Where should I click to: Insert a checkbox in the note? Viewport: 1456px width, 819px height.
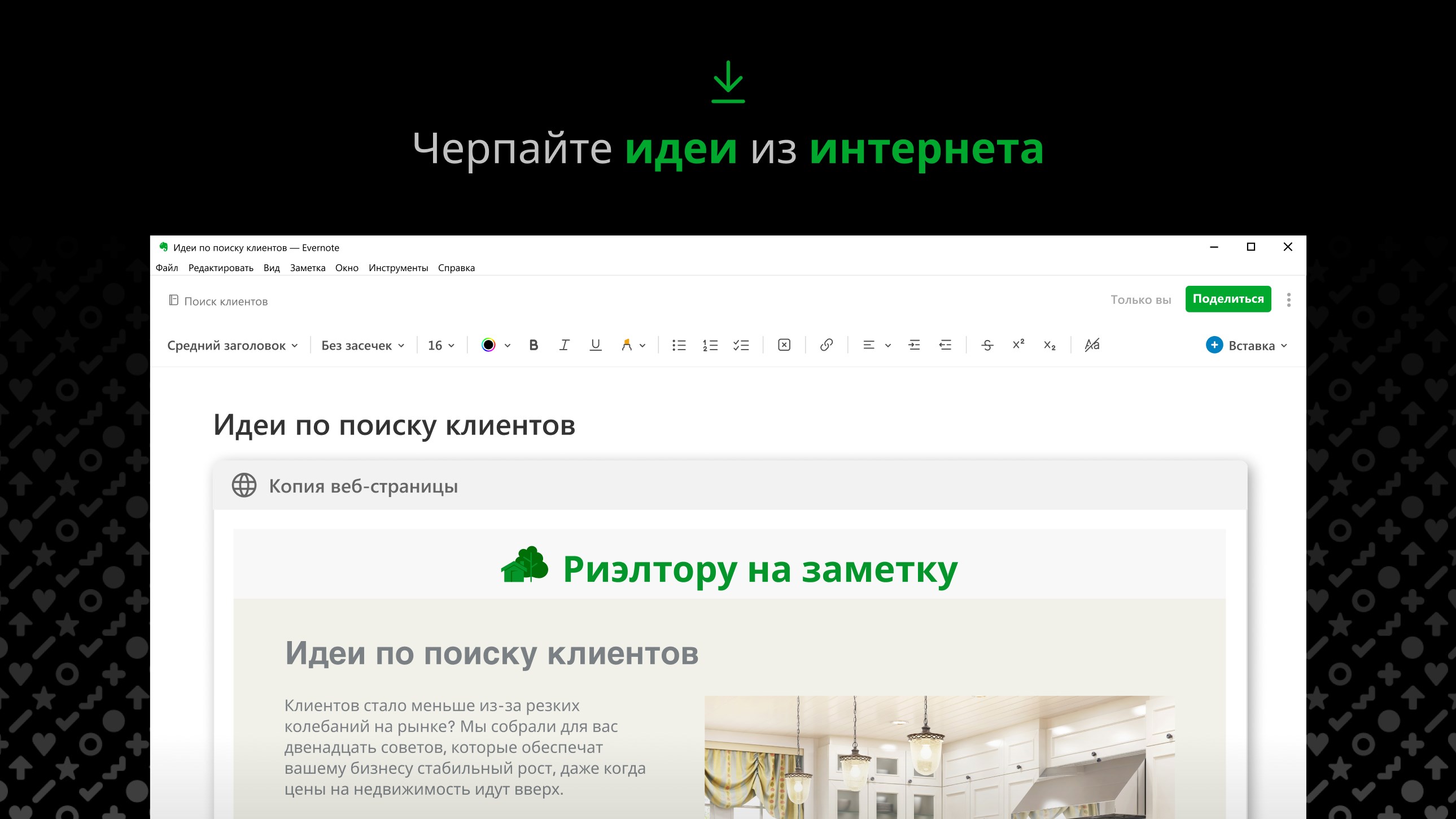[784, 345]
